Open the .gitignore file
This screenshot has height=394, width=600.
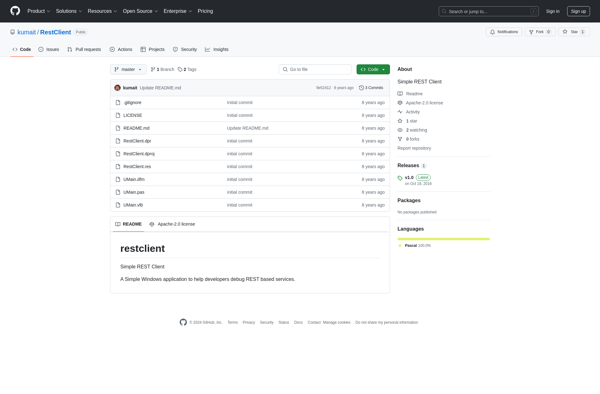pos(132,103)
